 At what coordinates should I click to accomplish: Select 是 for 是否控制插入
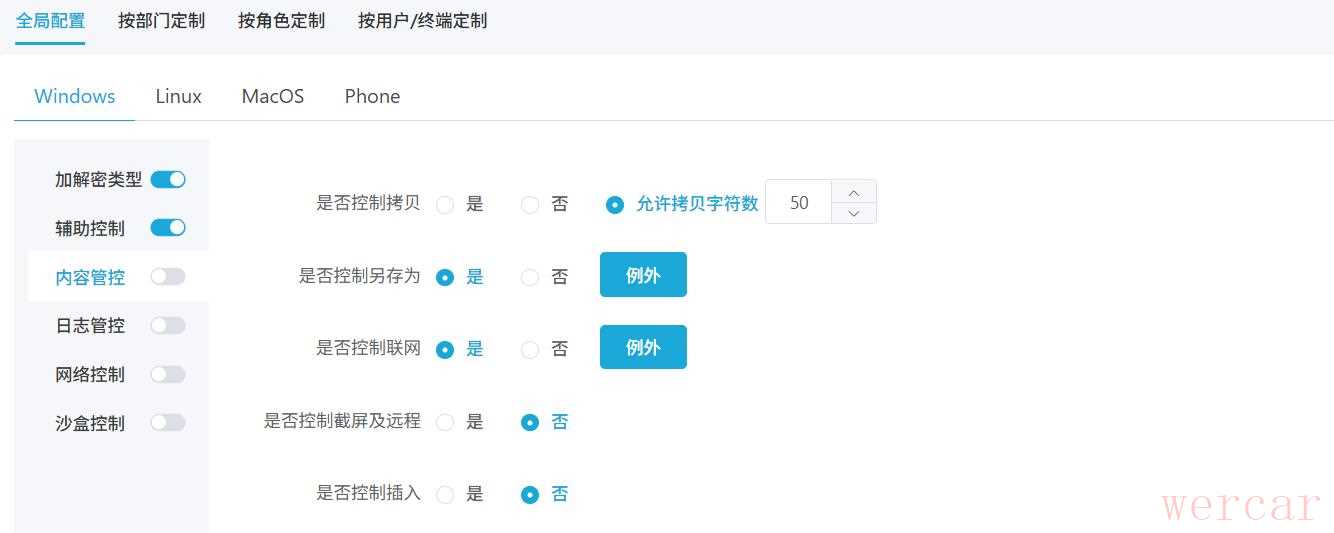pyautogui.click(x=445, y=495)
